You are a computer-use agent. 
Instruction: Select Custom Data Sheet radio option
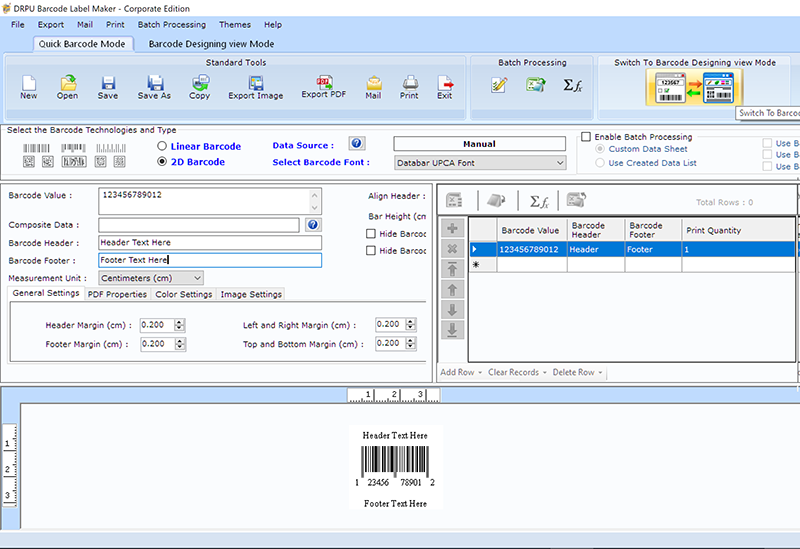pos(600,148)
